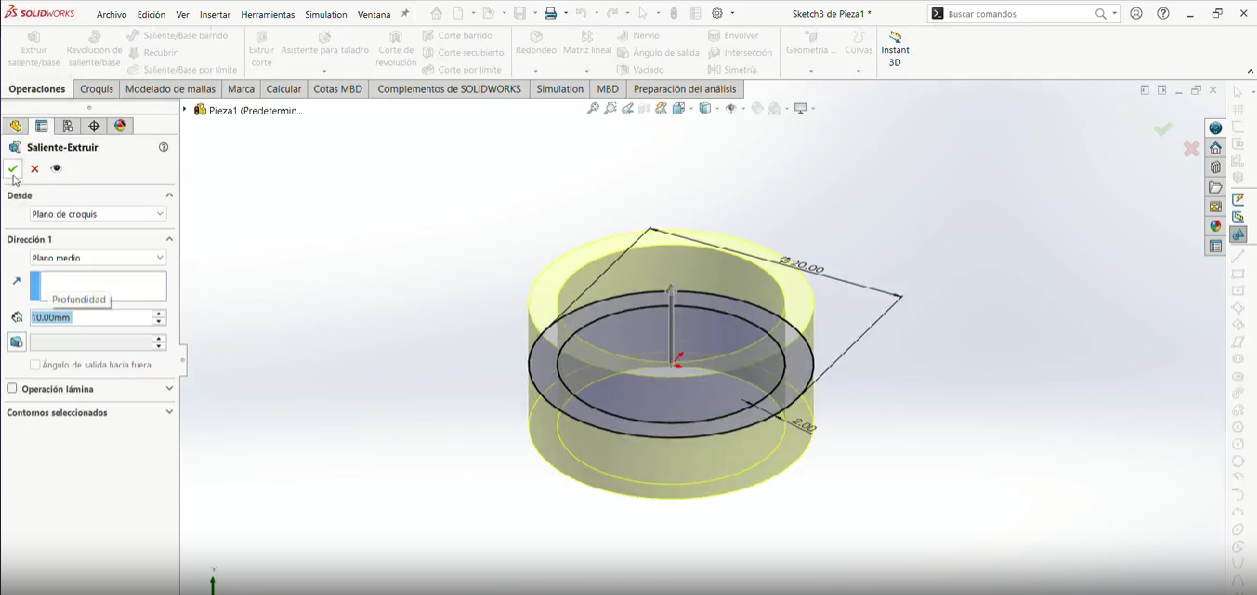Expand the Operación lámina section
The width and height of the screenshot is (1257, 595).
pyautogui.click(x=169, y=388)
